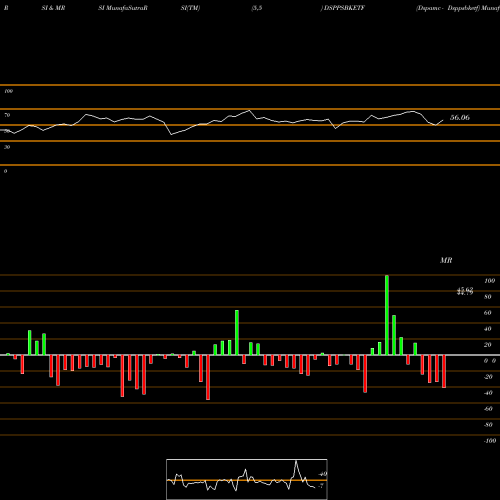
Task: Click the -100 label on MR axis
Action: point(490,441)
